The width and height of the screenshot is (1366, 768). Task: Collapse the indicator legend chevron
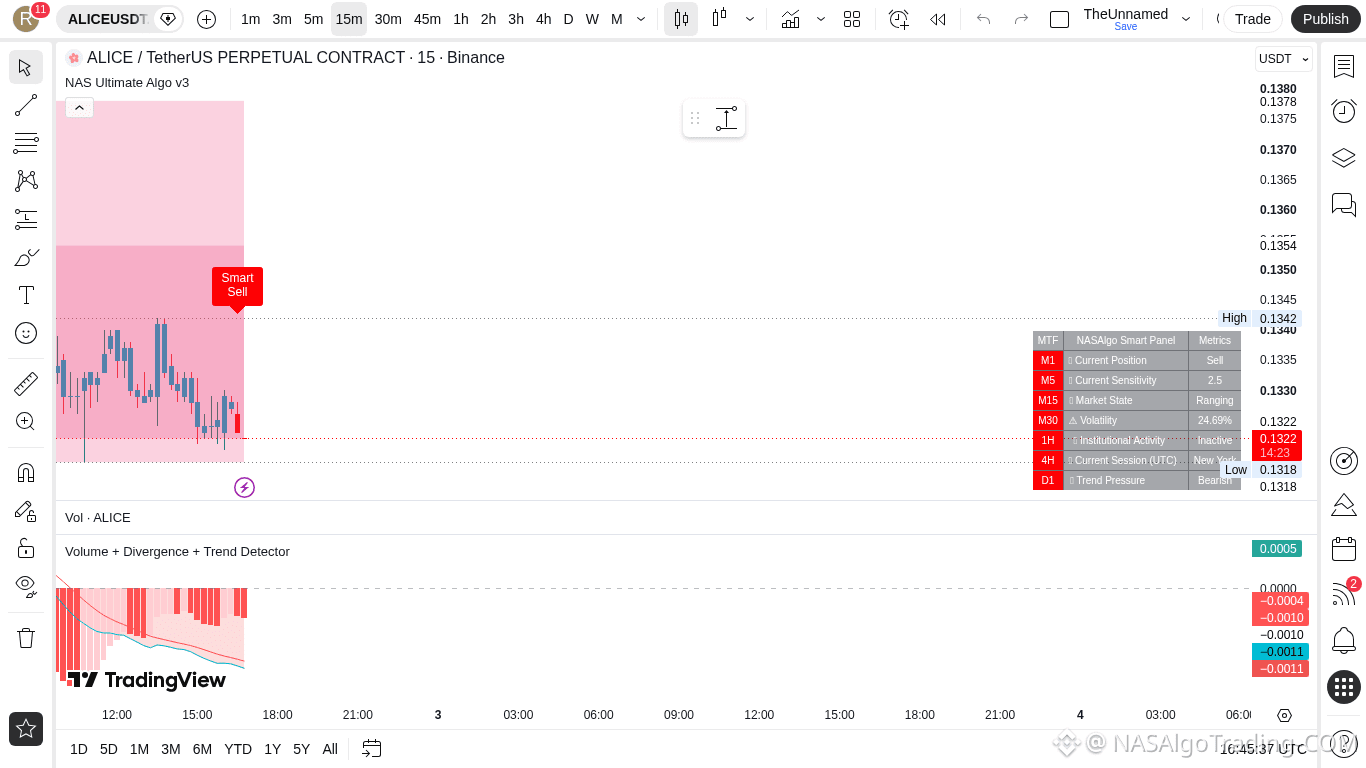79,107
